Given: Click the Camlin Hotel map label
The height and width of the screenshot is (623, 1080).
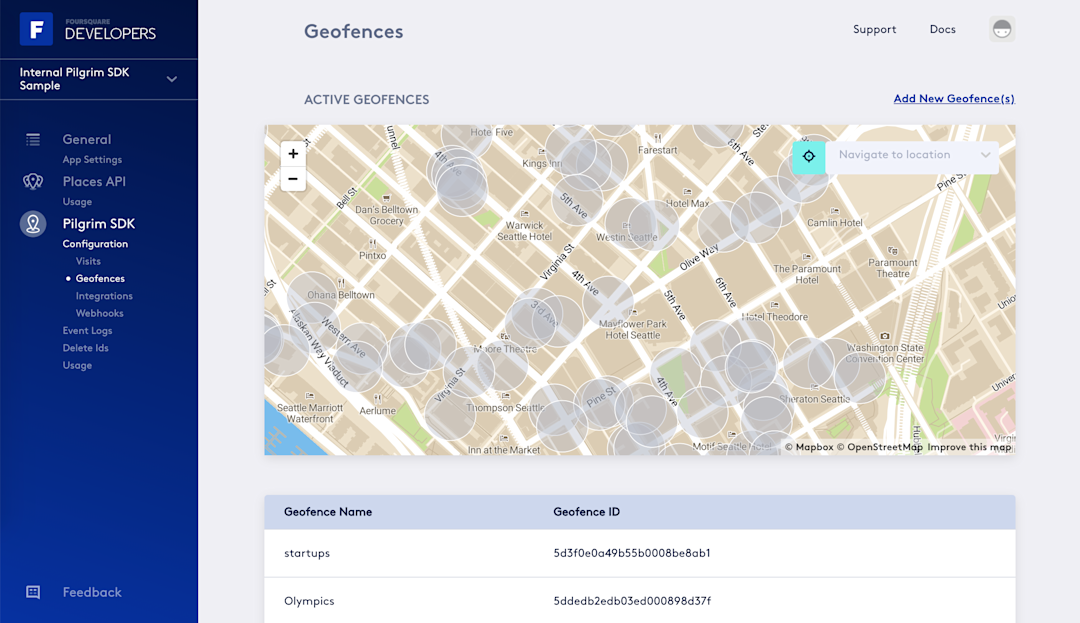Looking at the screenshot, I should click(835, 222).
